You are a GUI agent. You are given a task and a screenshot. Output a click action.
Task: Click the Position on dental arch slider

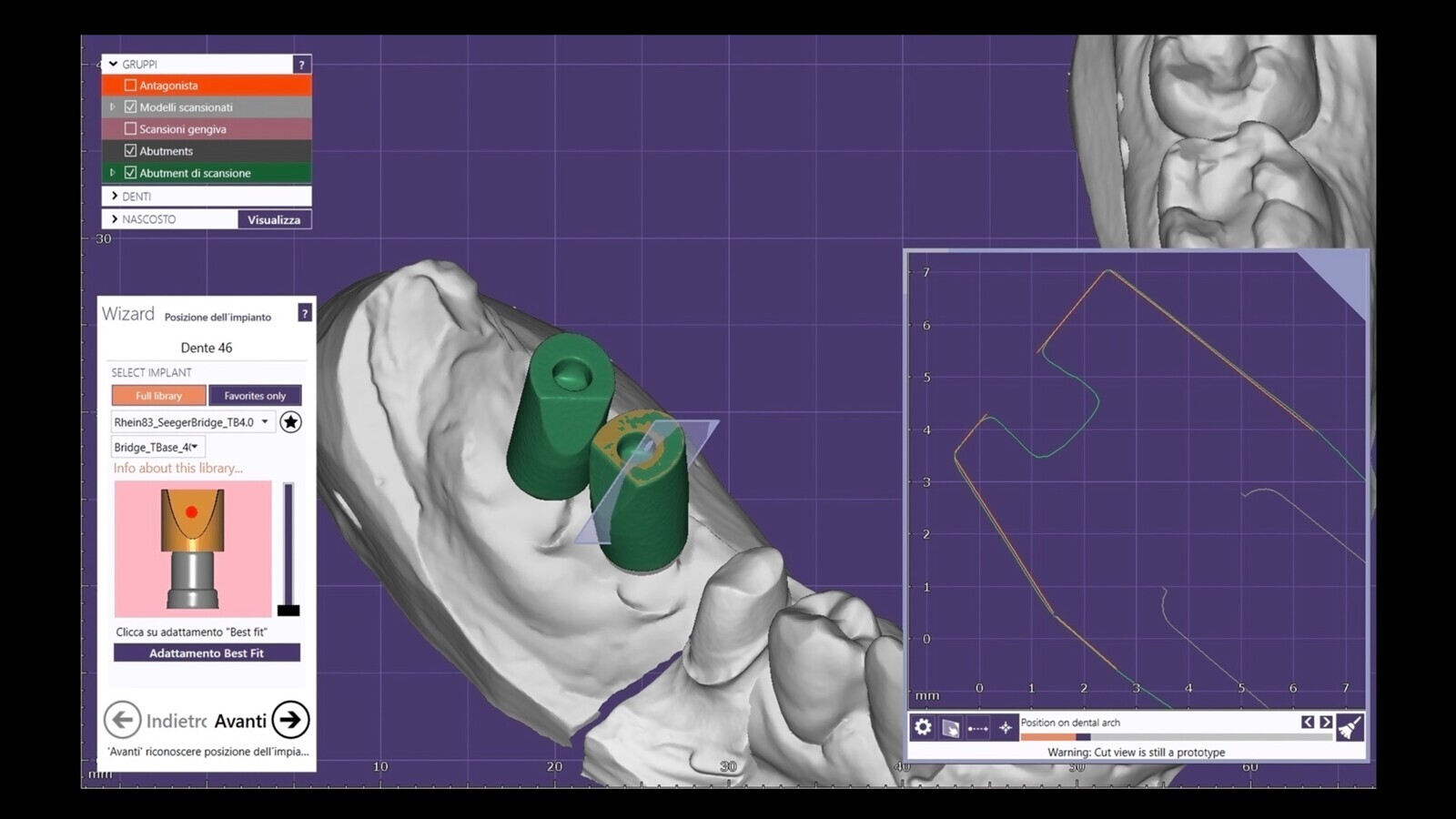[x=1176, y=737]
